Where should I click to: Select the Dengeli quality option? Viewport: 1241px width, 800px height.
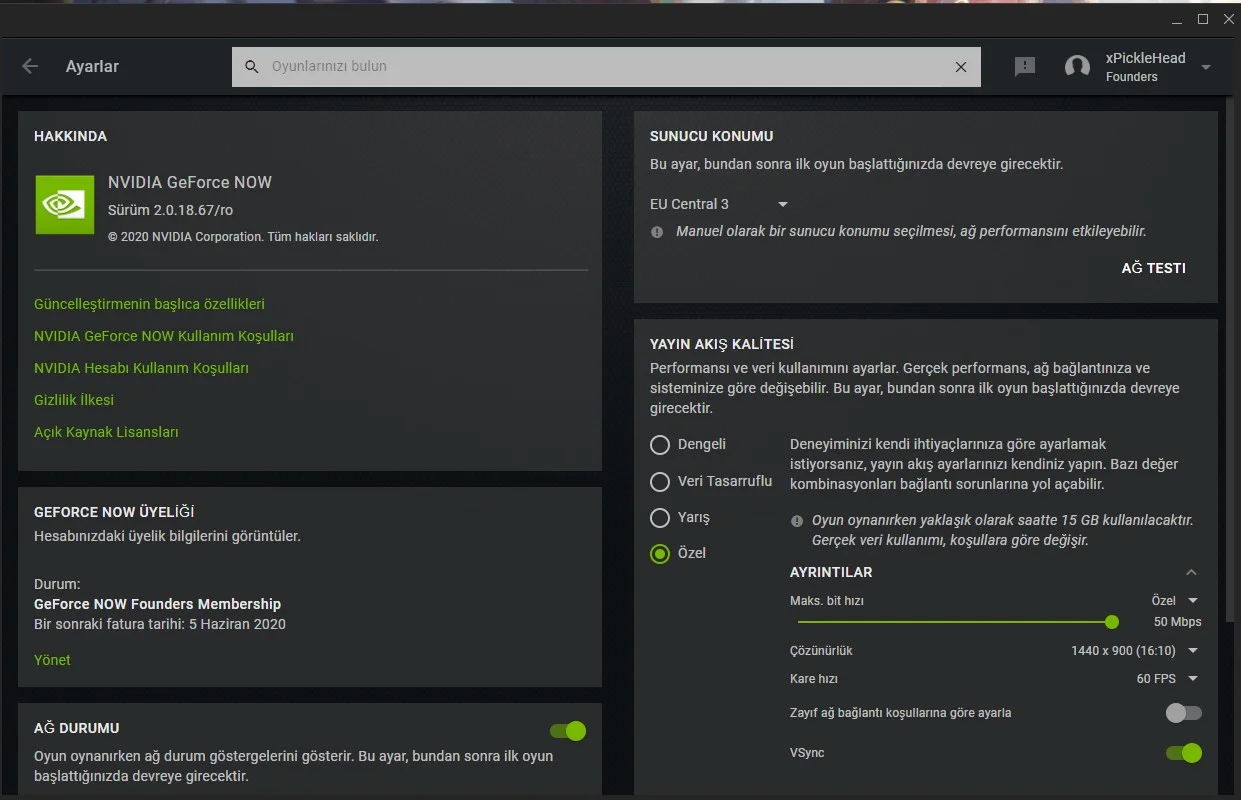click(x=660, y=445)
